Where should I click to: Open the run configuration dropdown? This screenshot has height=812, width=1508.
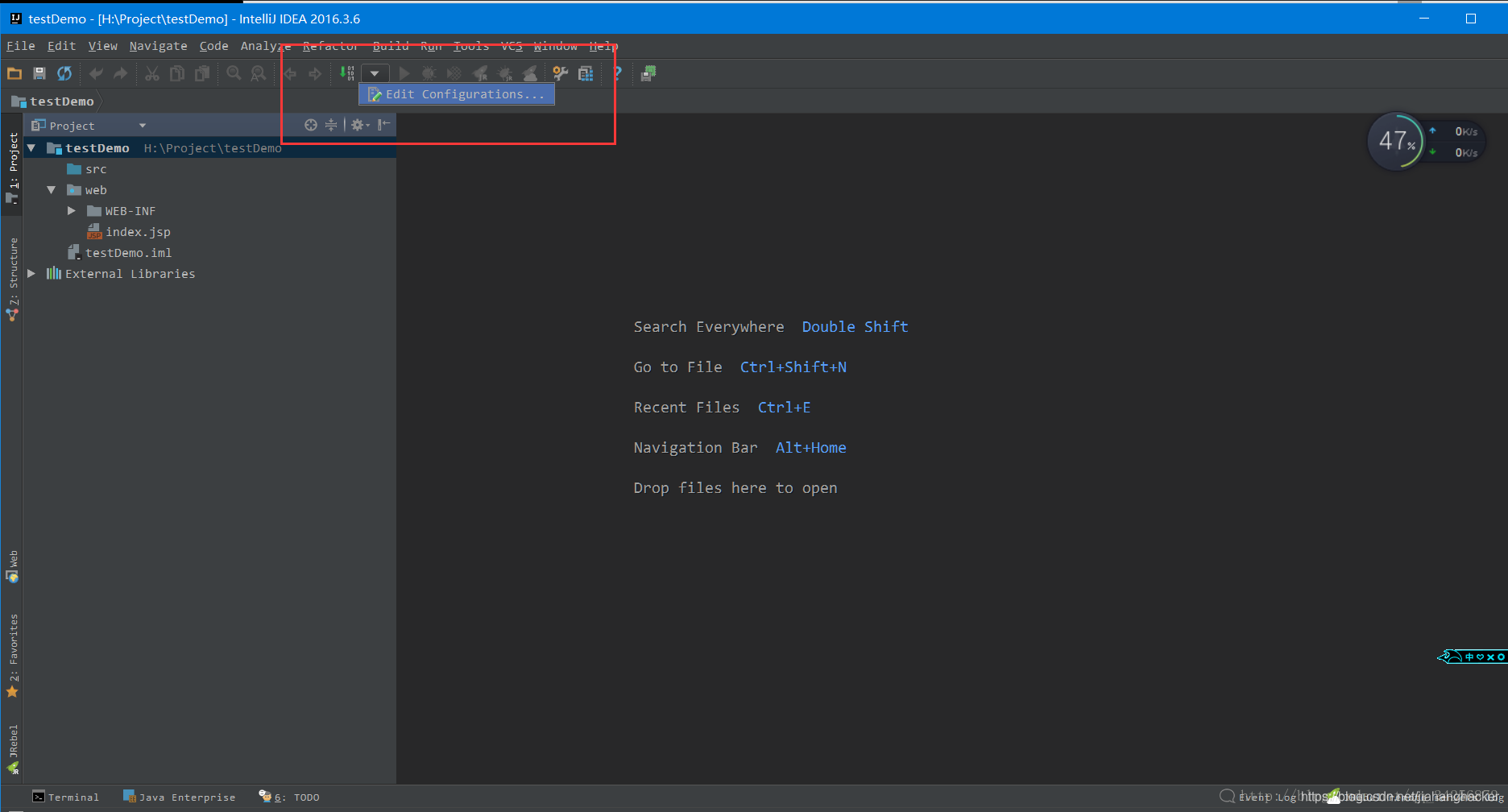click(x=375, y=73)
